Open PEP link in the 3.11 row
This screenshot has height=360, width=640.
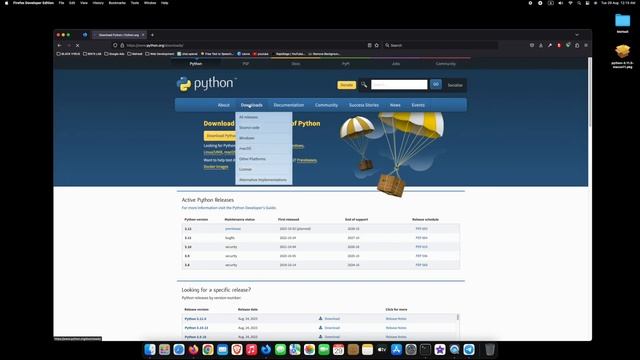point(421,238)
